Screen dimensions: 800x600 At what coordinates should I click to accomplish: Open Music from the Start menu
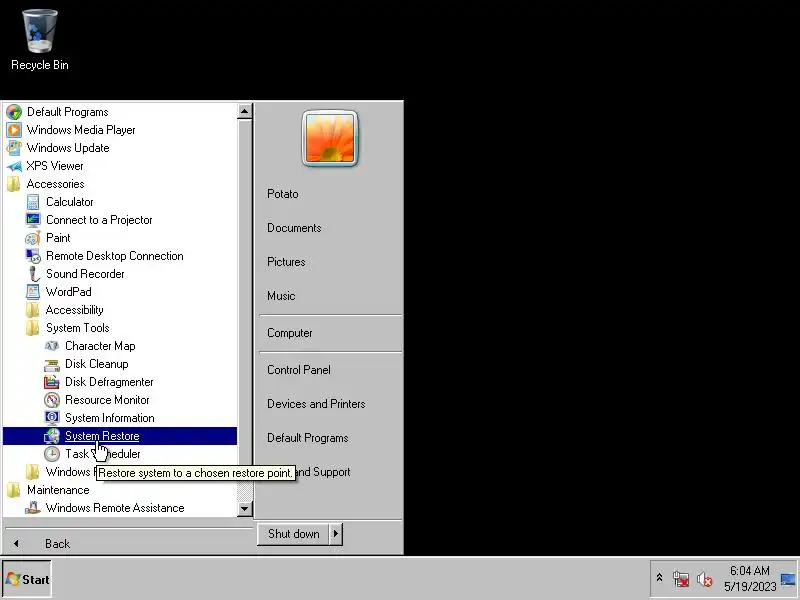click(x=281, y=296)
